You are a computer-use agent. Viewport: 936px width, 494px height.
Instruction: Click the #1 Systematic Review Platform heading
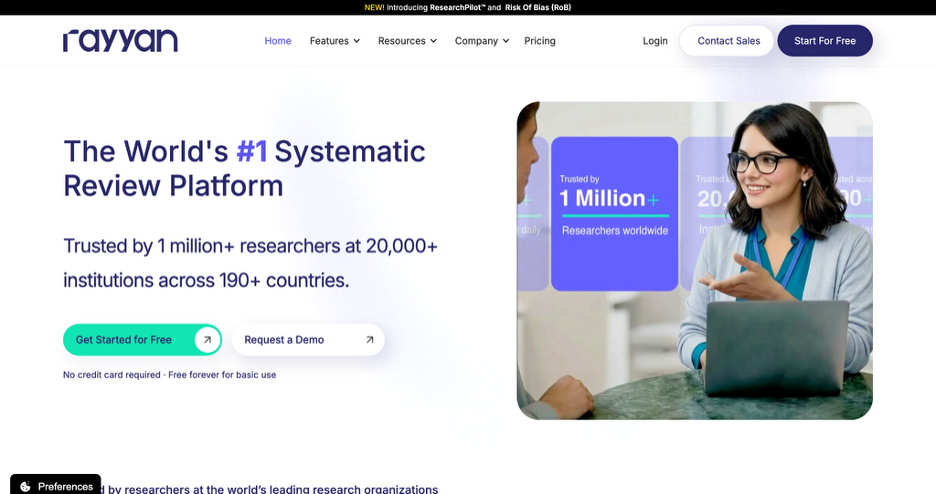(244, 168)
